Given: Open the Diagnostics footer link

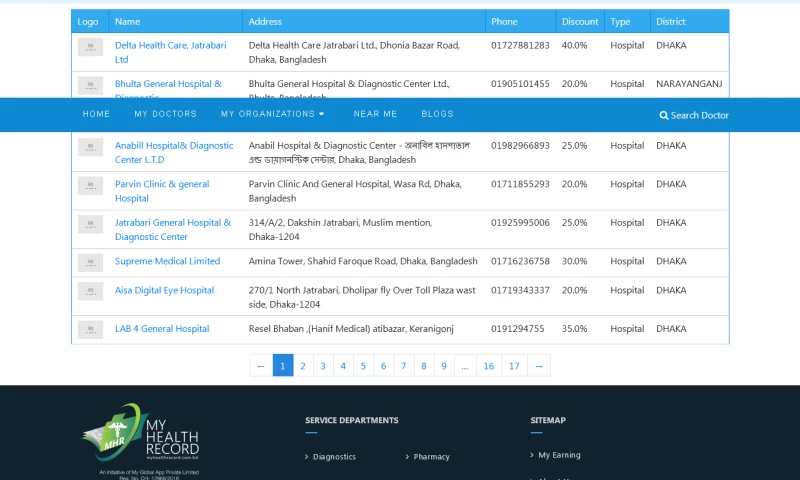Looking at the screenshot, I should point(334,457).
